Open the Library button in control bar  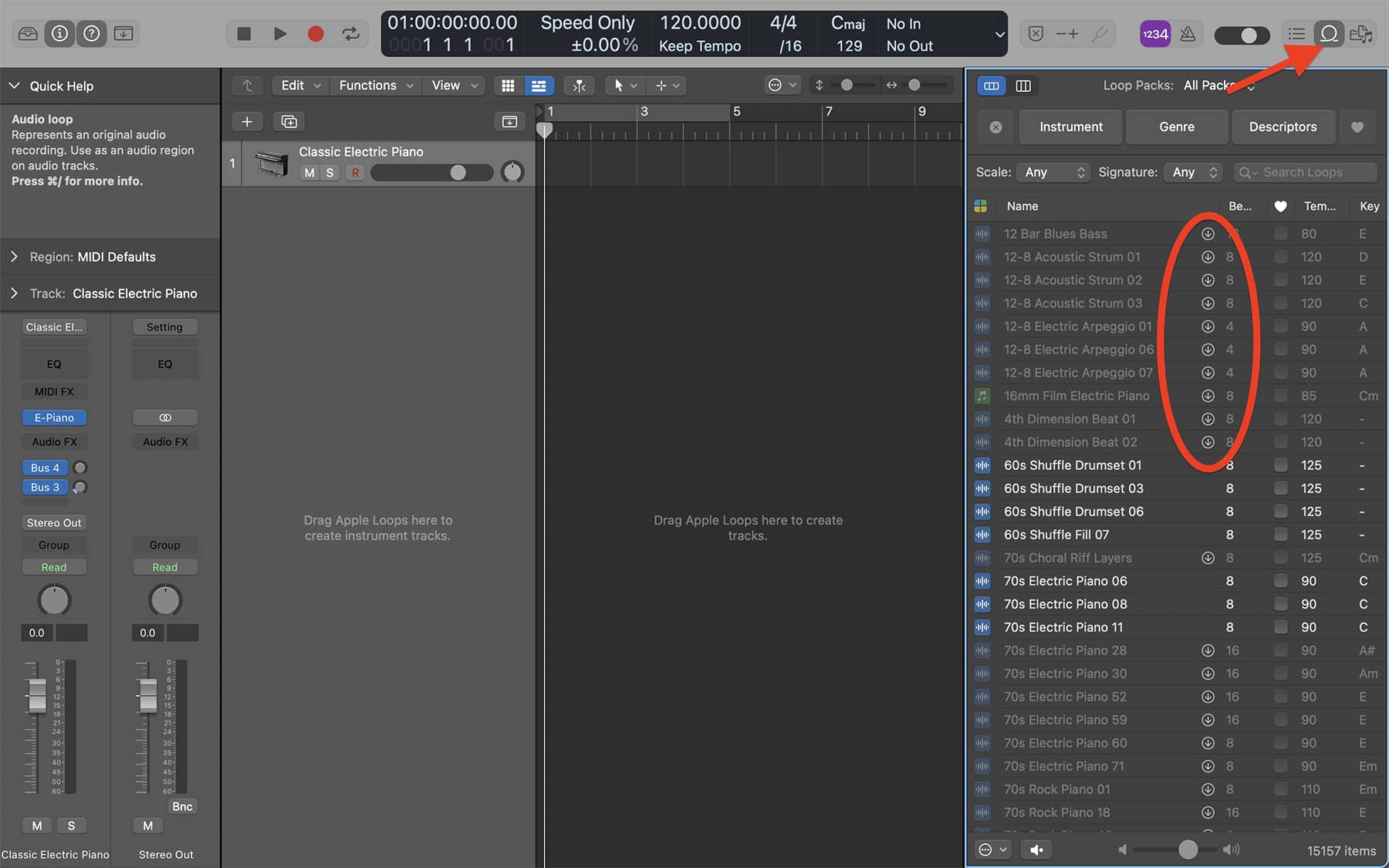coord(28,34)
